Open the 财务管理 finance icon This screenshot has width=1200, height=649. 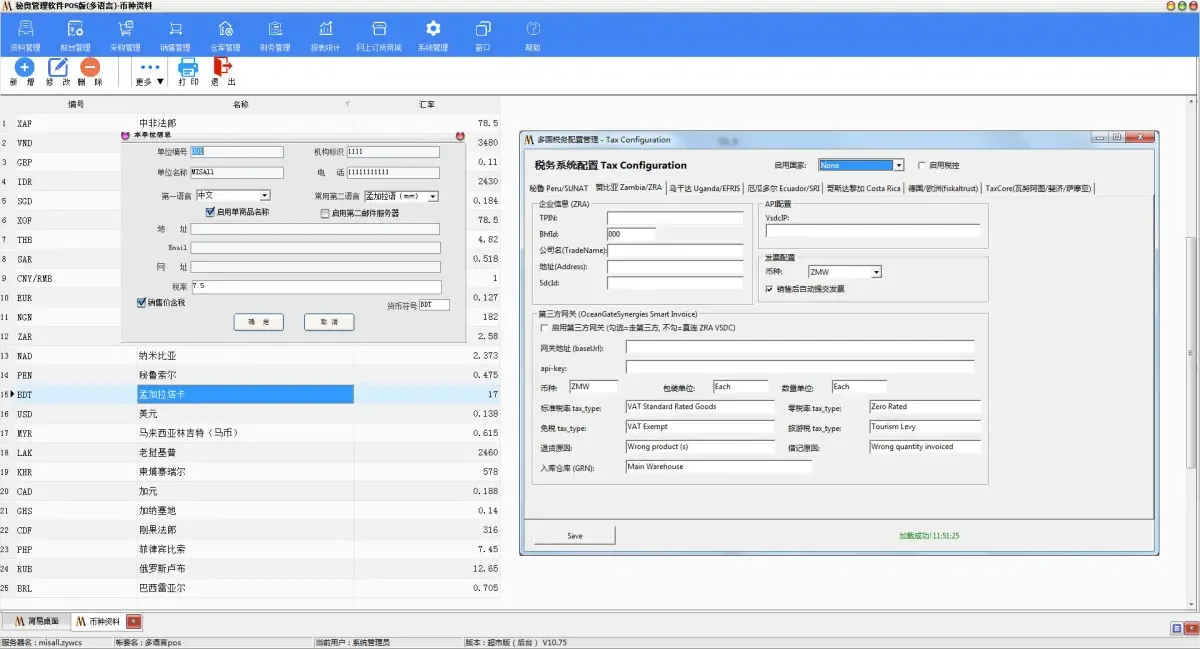275,35
